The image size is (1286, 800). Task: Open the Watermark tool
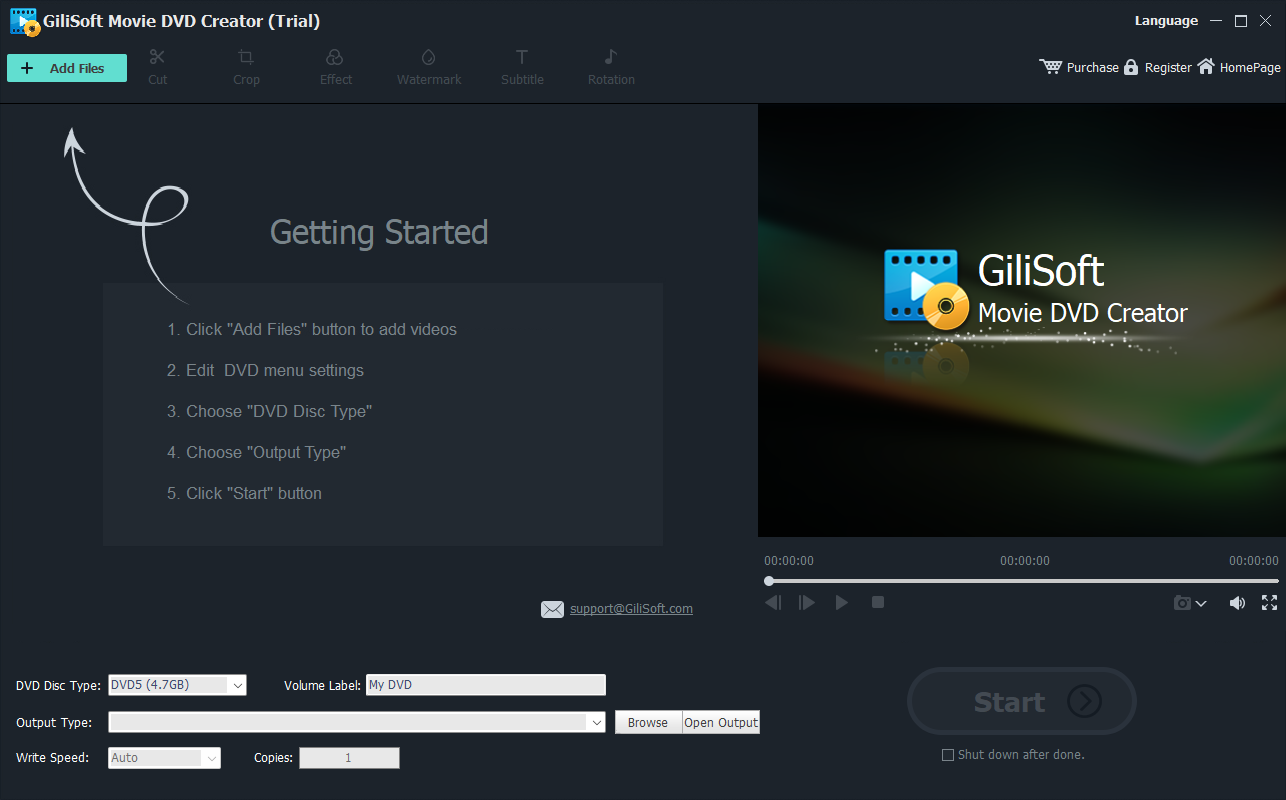click(x=429, y=67)
